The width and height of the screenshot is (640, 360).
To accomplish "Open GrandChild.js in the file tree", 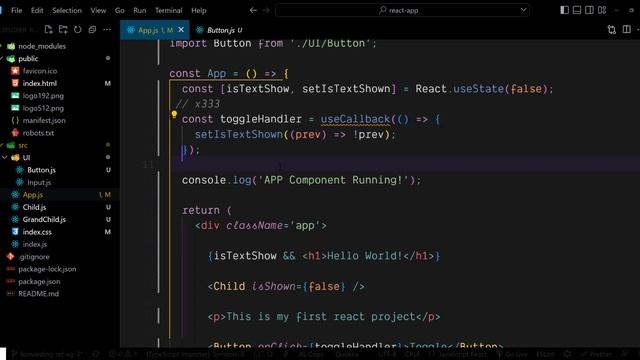I will [x=44, y=220].
